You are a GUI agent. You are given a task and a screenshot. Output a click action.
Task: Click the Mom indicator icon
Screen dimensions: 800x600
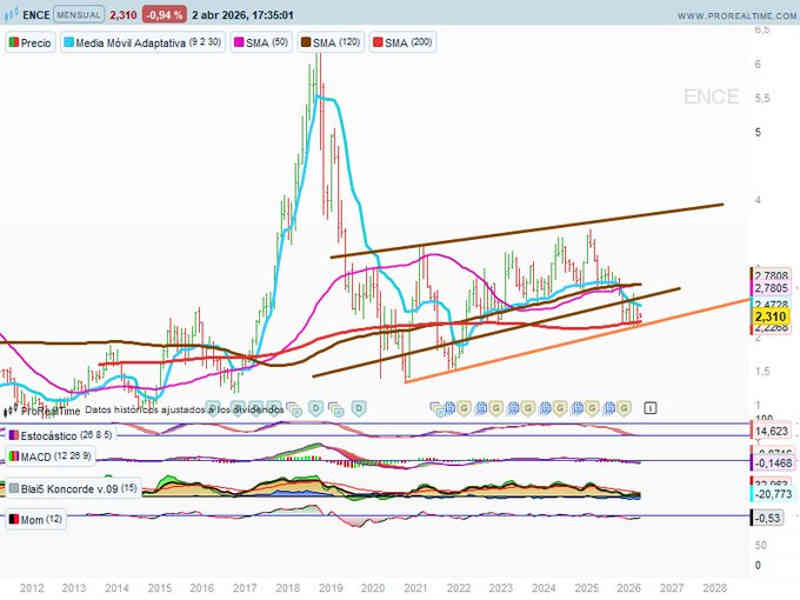click(x=14, y=520)
